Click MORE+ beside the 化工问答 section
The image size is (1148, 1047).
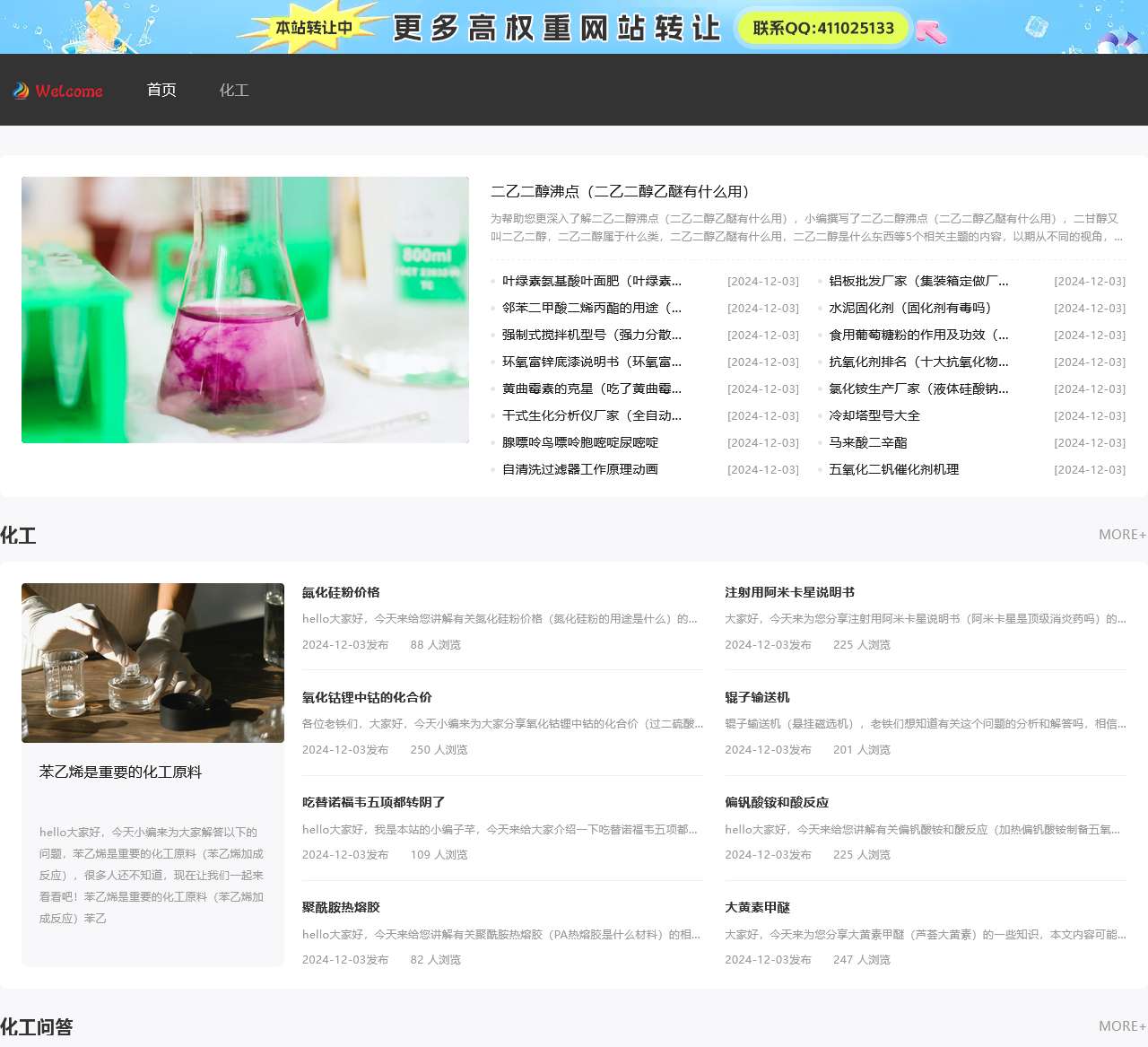[1122, 1025]
